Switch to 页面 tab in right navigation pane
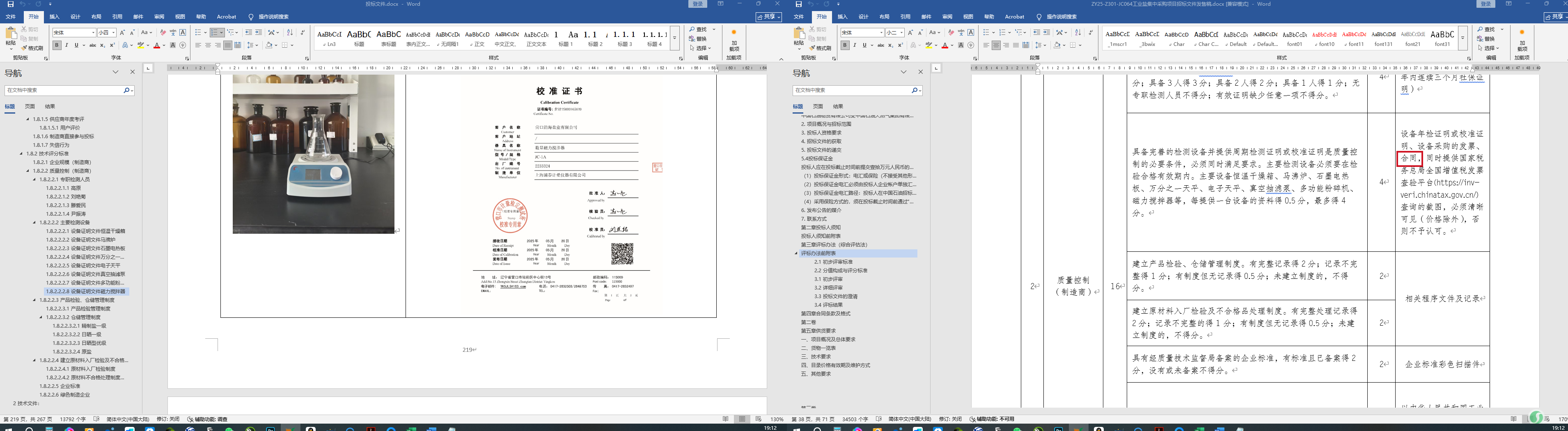The height and width of the screenshot is (431, 1568). 818,106
